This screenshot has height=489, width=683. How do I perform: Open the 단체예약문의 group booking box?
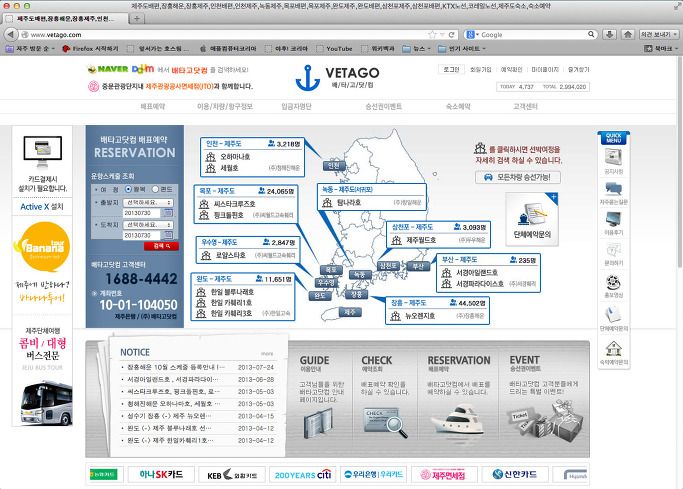click(532, 219)
